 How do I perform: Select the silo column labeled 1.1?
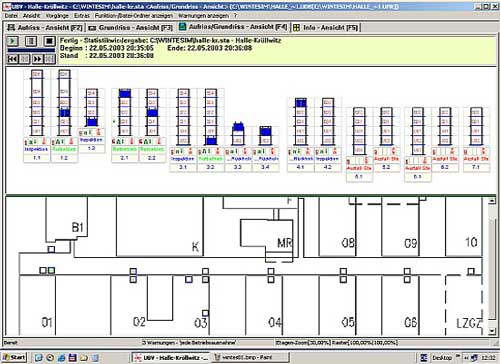pyautogui.click(x=37, y=115)
